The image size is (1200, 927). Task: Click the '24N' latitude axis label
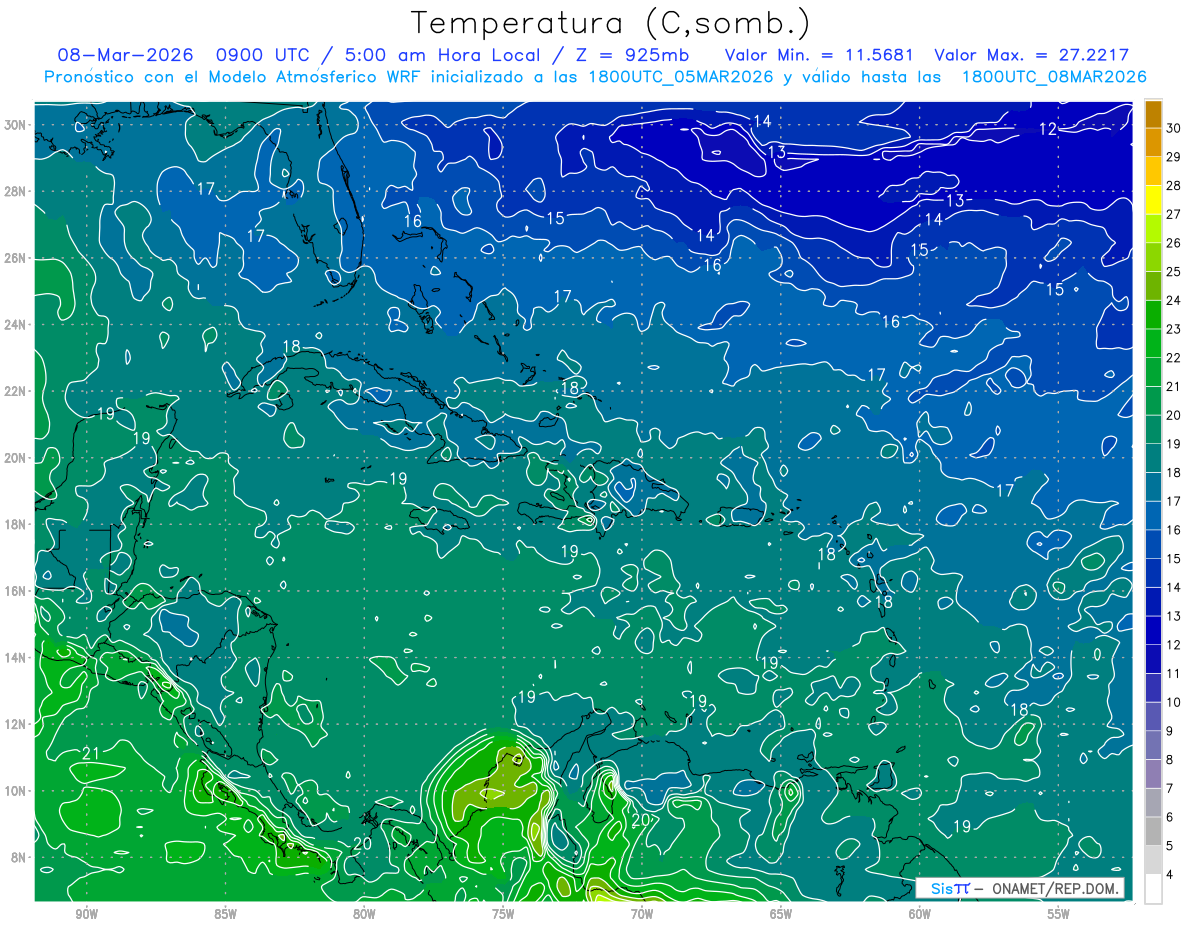pos(15,325)
